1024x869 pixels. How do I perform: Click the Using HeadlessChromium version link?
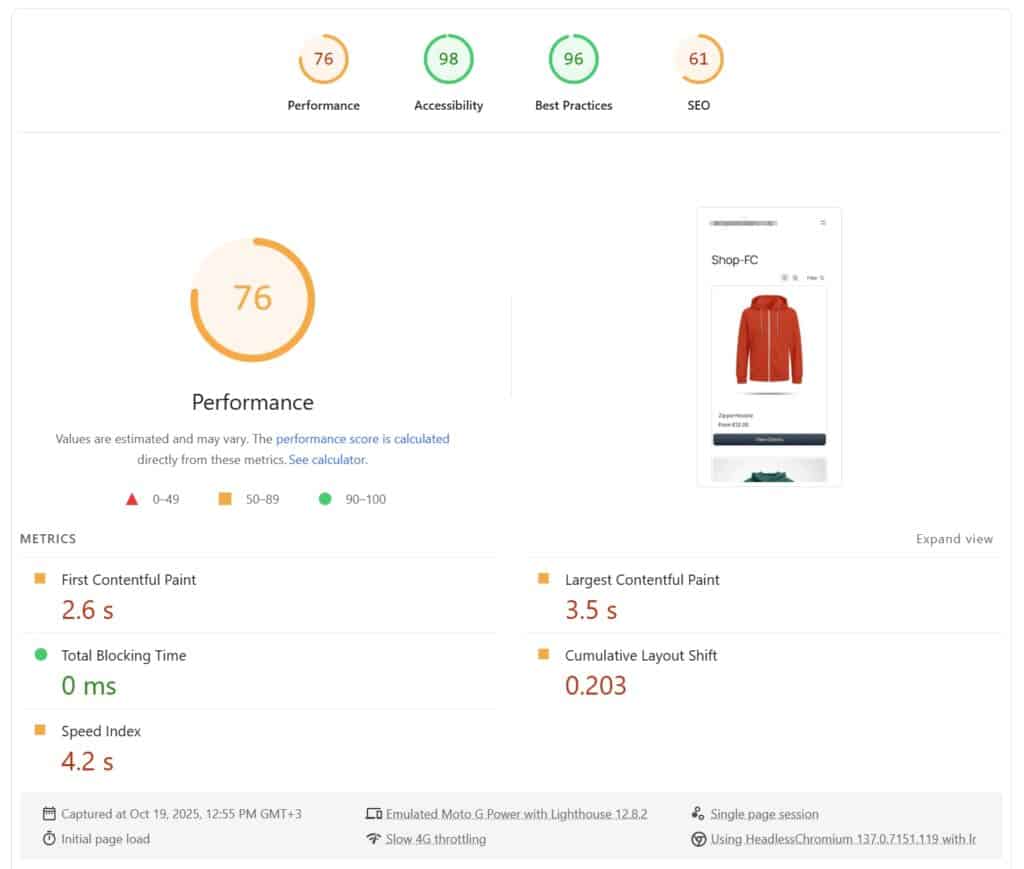pyautogui.click(x=842, y=839)
